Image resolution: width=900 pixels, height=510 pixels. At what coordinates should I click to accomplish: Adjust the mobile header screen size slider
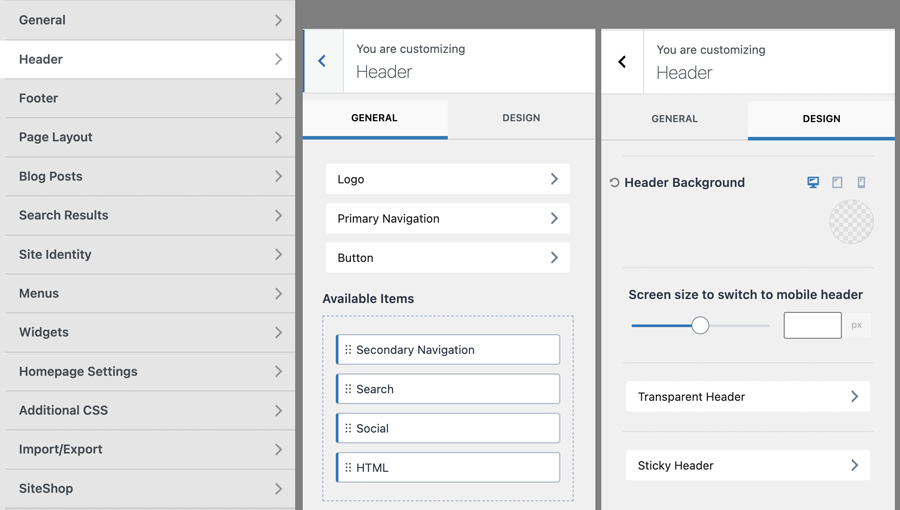(700, 325)
